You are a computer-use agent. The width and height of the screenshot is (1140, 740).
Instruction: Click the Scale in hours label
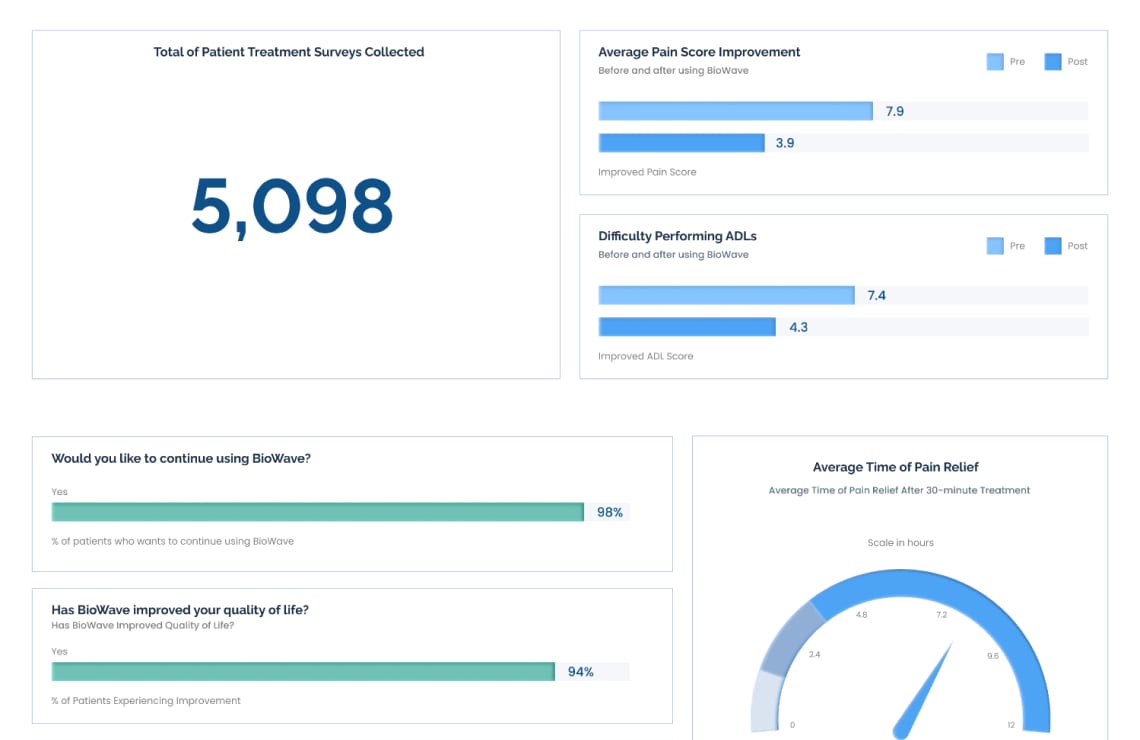pos(900,543)
